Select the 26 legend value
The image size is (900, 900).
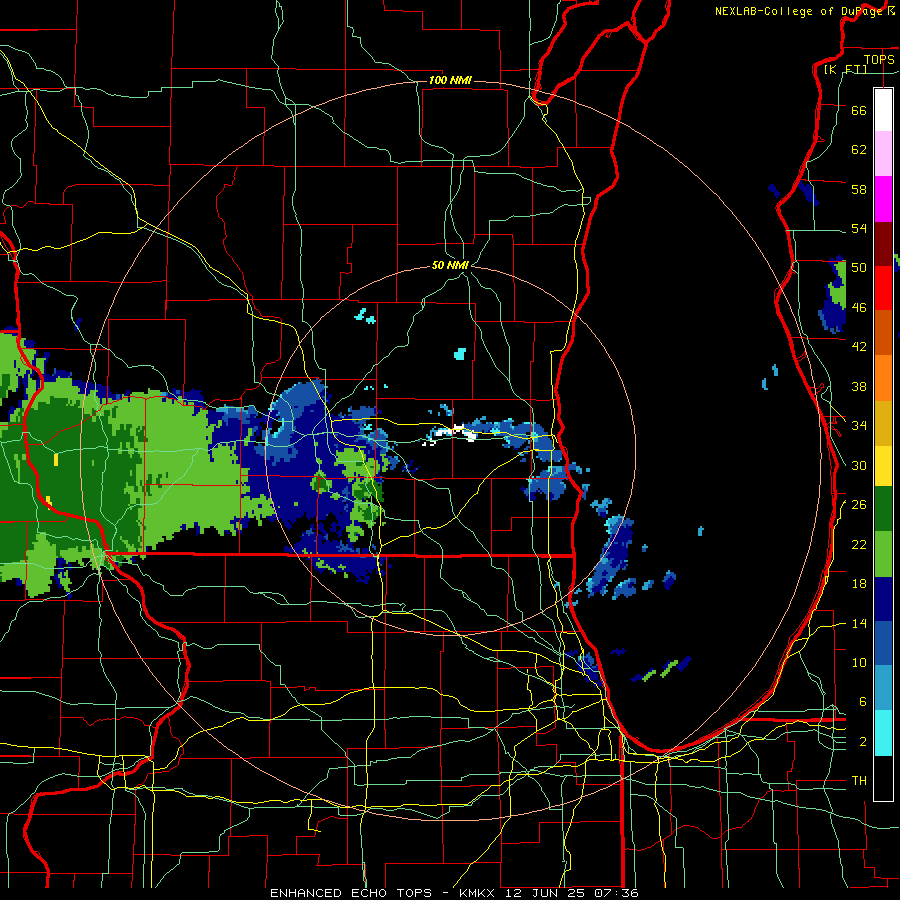(859, 505)
